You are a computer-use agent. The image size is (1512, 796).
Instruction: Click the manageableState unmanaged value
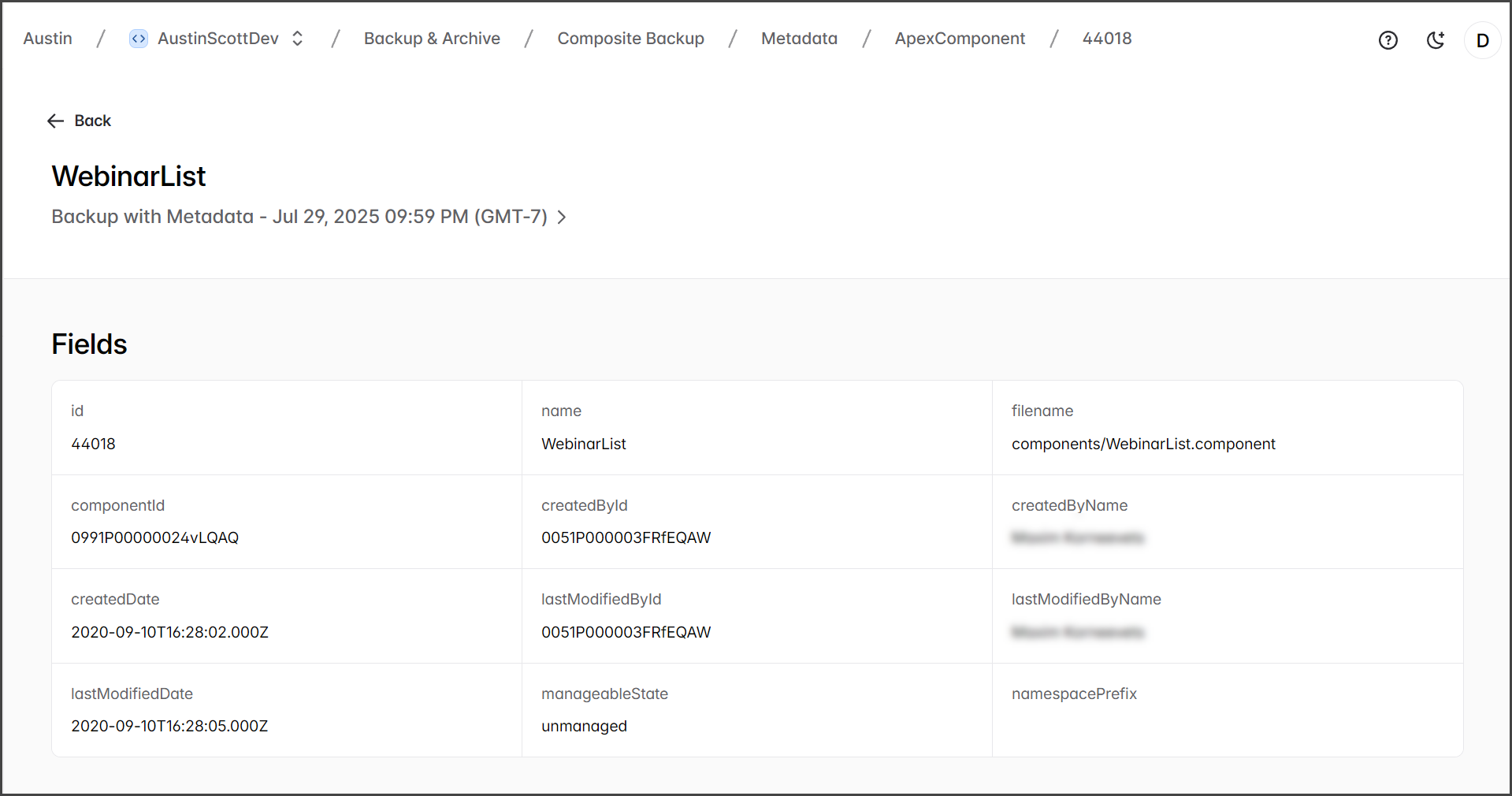click(x=584, y=726)
